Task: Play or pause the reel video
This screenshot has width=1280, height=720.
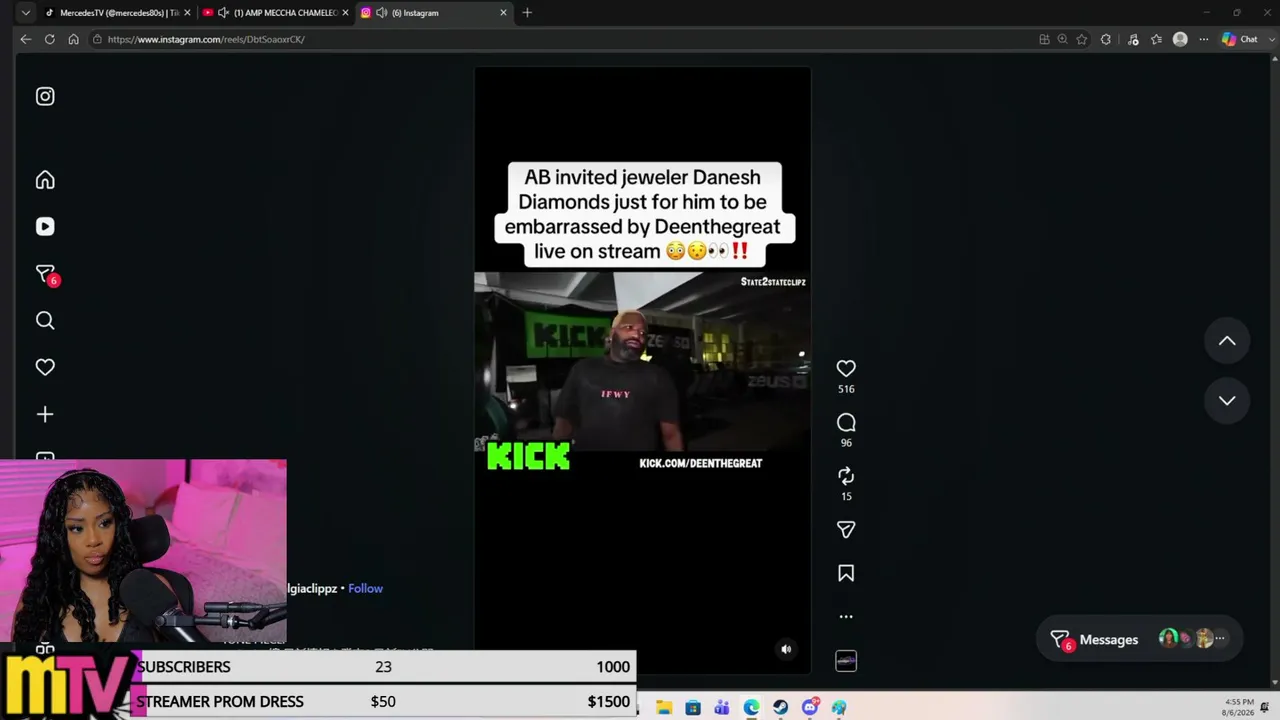Action: pyautogui.click(x=642, y=371)
